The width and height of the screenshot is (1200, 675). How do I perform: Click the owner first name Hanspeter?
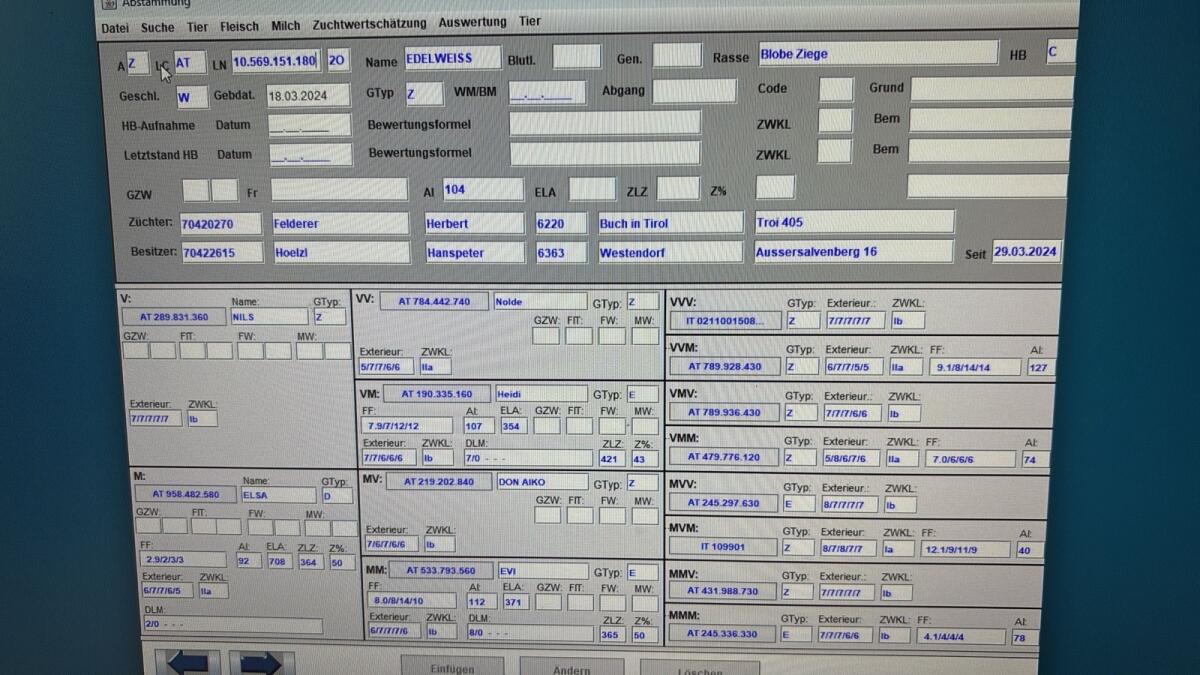475,252
